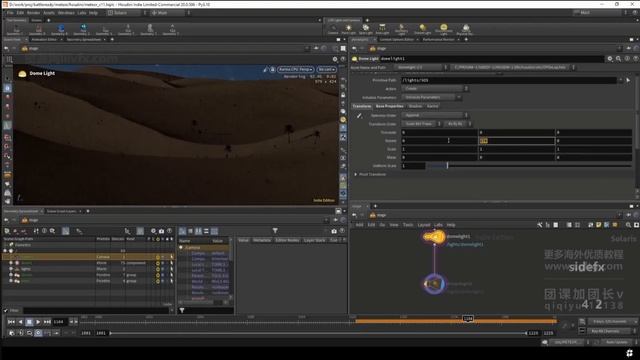Click the Translate X input field

click(439, 132)
